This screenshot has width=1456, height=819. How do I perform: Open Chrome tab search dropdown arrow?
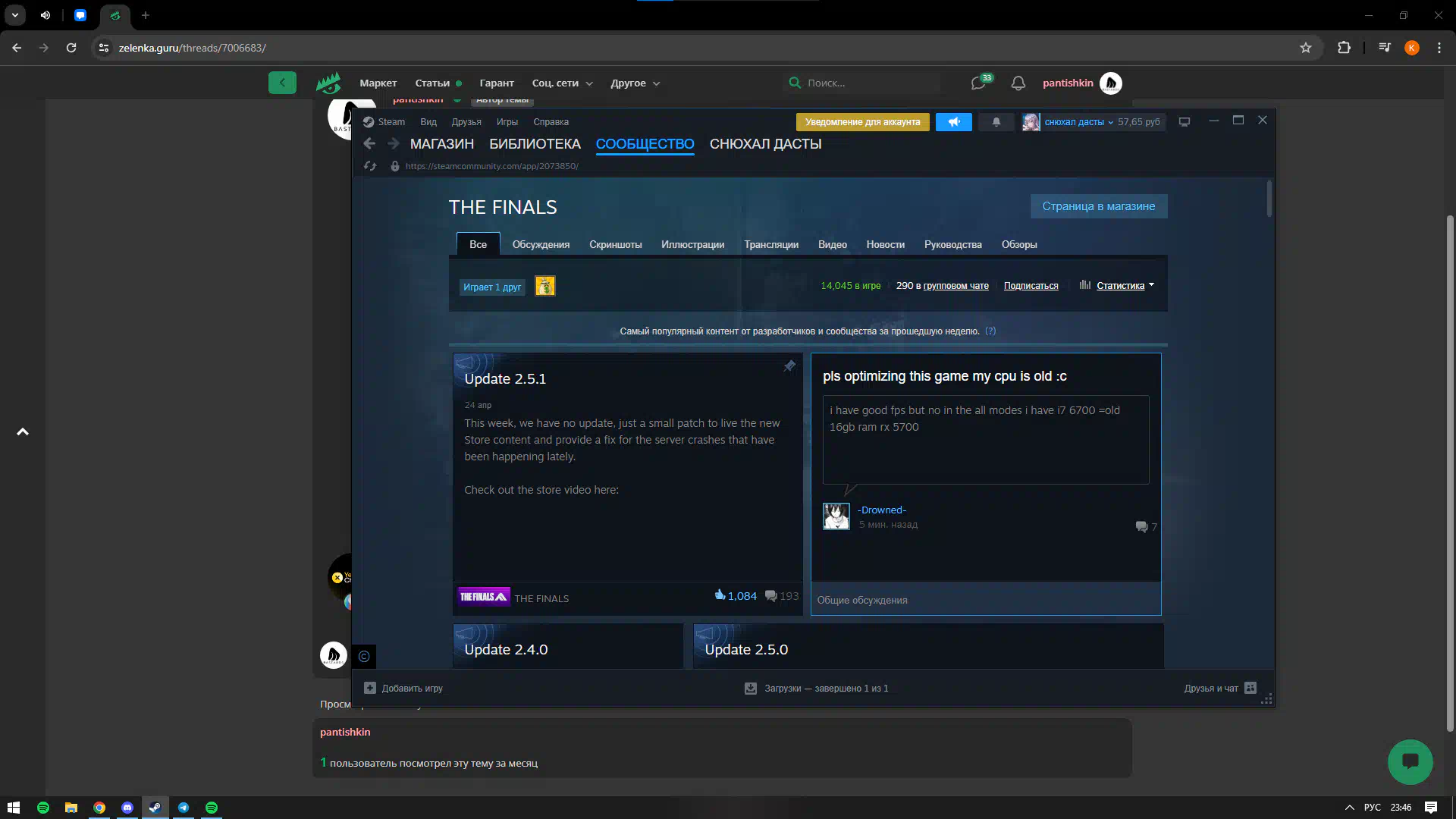coord(15,15)
